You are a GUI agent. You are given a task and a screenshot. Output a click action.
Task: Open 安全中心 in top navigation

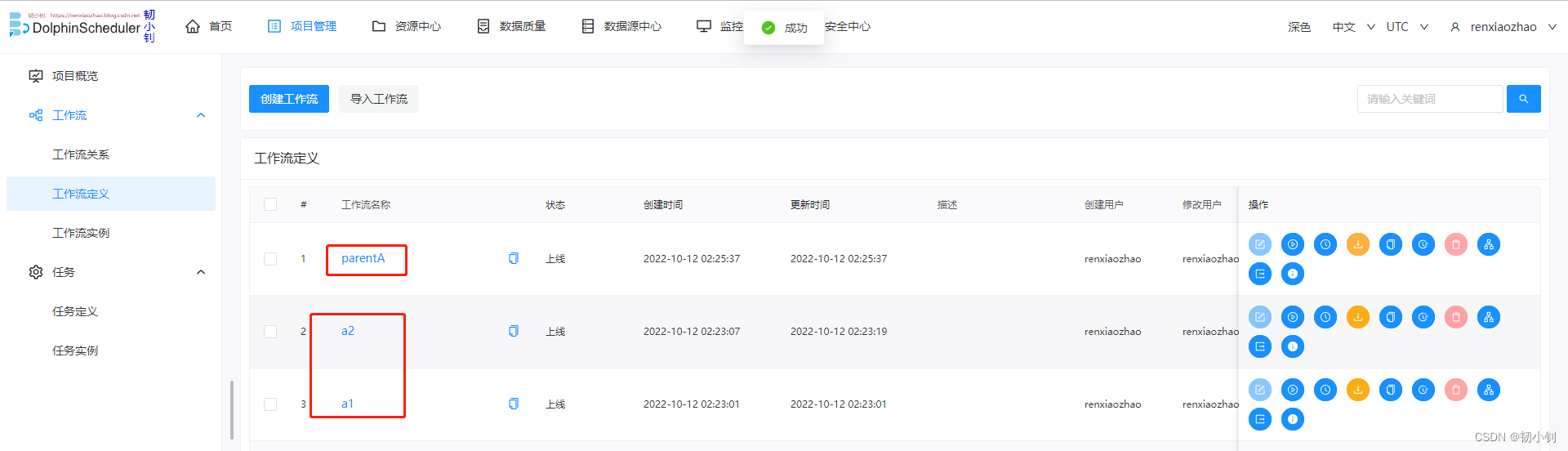tap(848, 26)
